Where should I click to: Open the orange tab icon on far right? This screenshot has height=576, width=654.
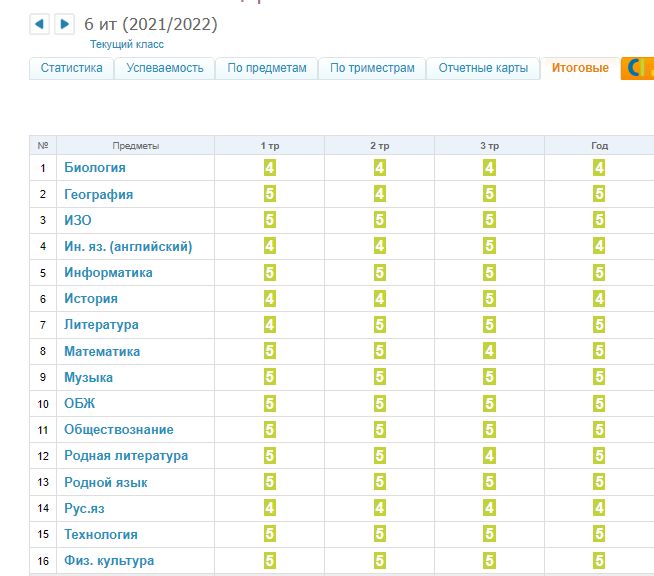pyautogui.click(x=637, y=68)
